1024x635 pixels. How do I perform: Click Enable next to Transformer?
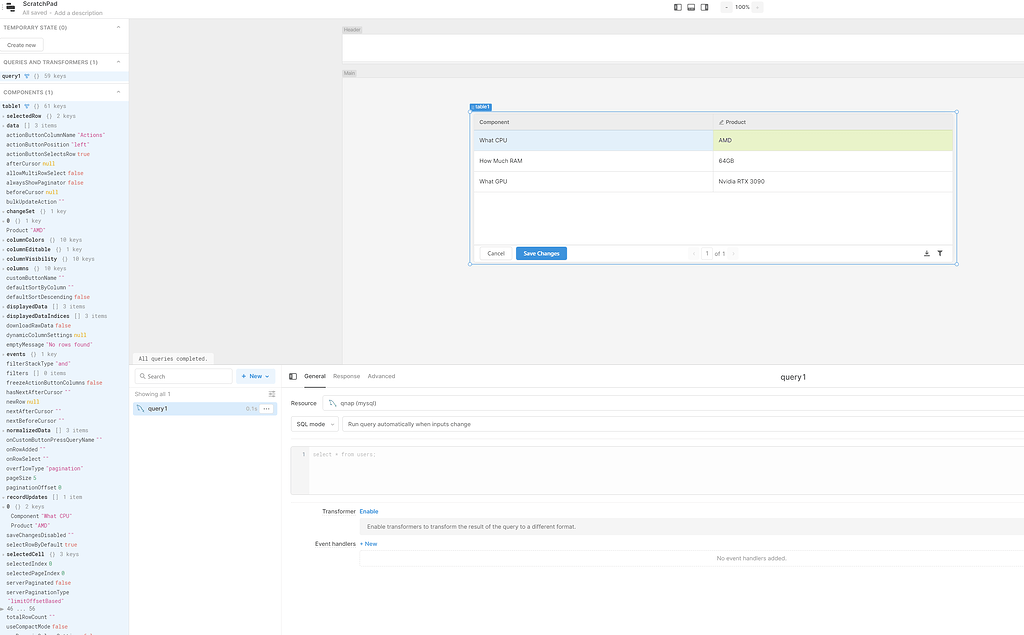[x=369, y=511]
